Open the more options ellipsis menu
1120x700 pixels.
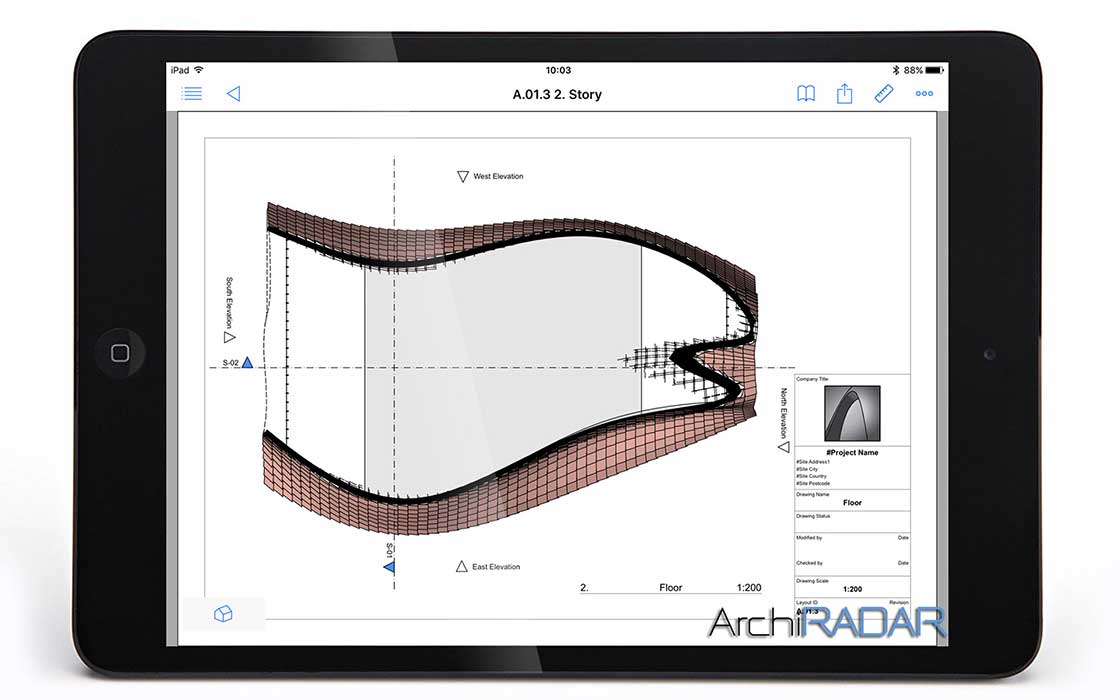tap(924, 93)
